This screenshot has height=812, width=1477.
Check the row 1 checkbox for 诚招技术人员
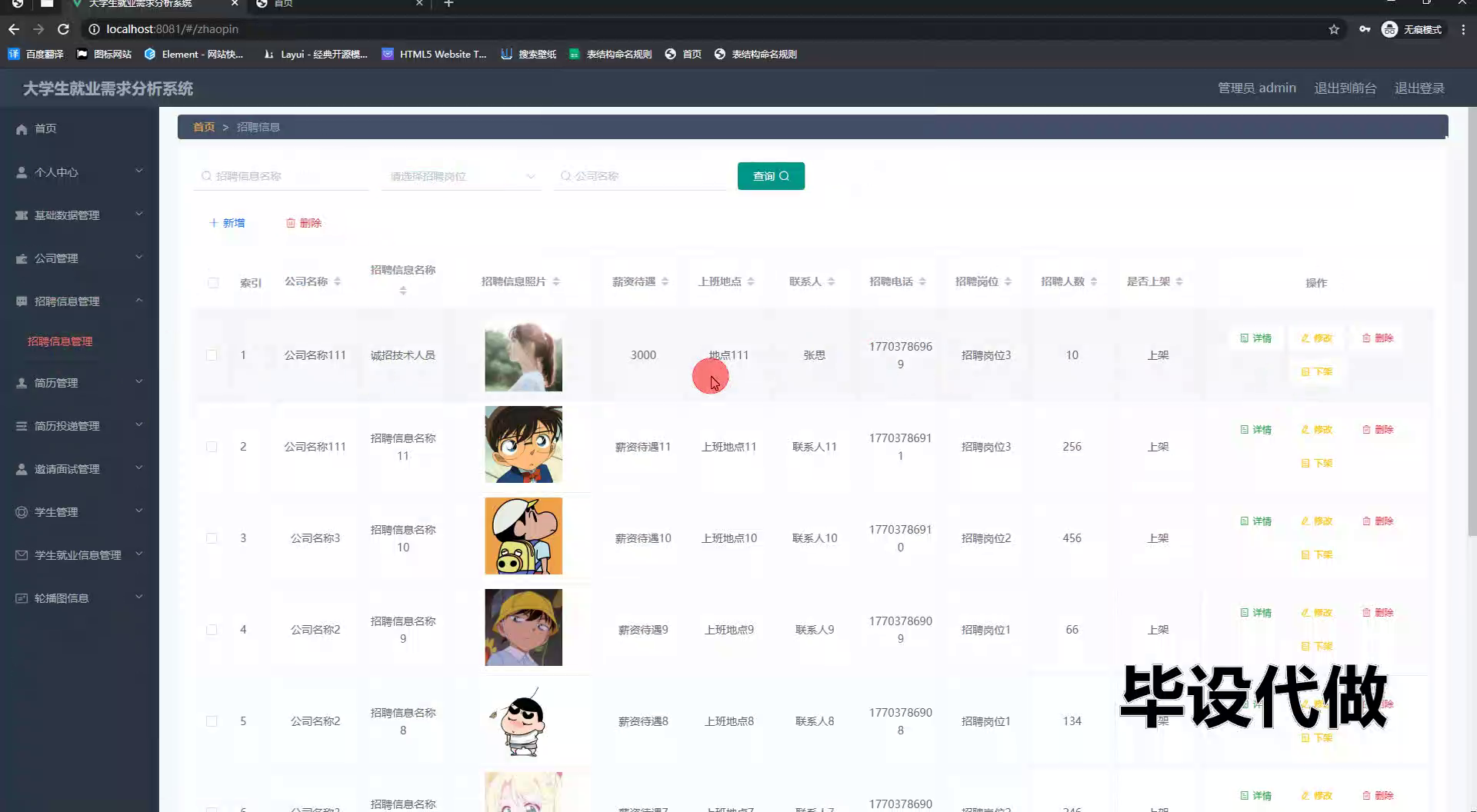[212, 355]
